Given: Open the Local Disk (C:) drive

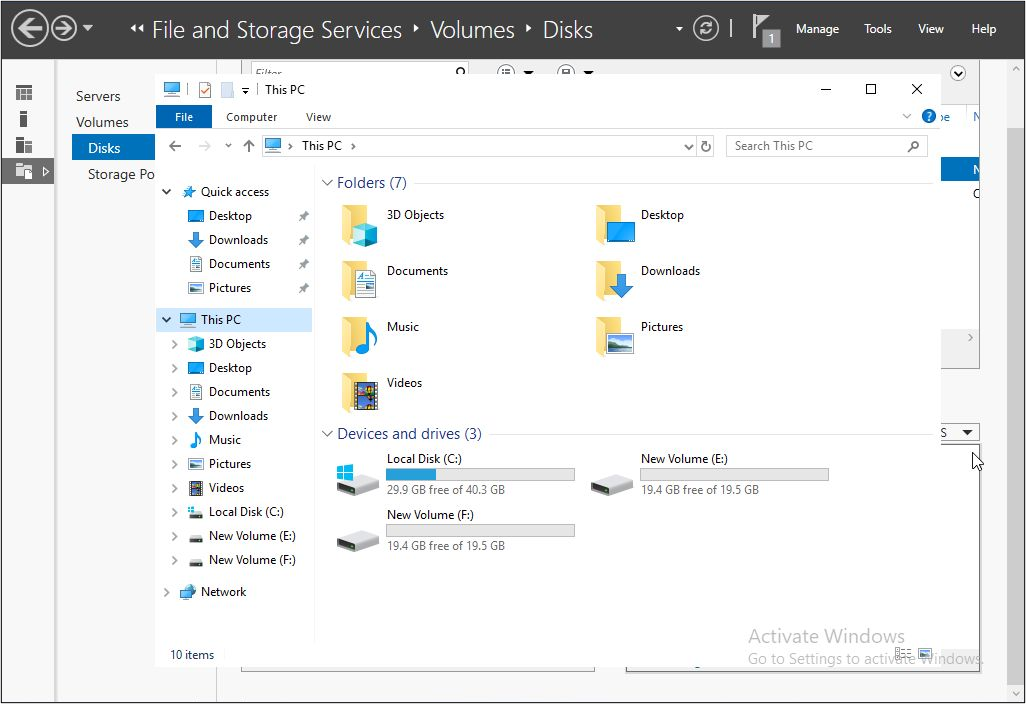Looking at the screenshot, I should pyautogui.click(x=358, y=477).
